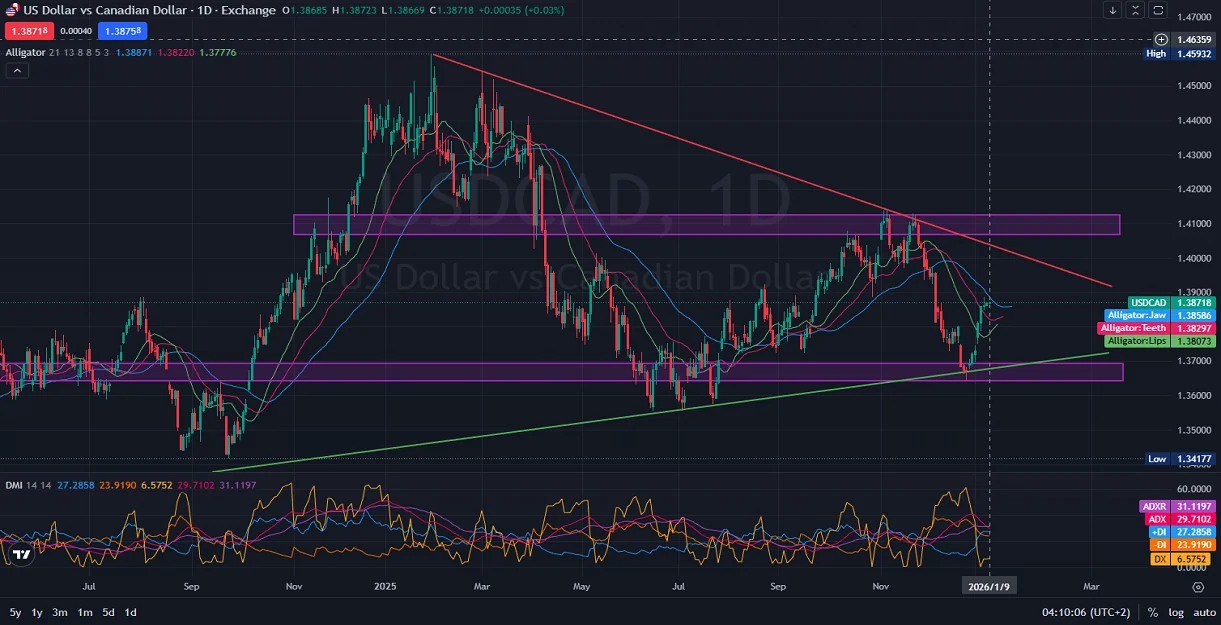Toggle log scale mode
Viewport: 1221px width, 625px height.
point(1175,612)
